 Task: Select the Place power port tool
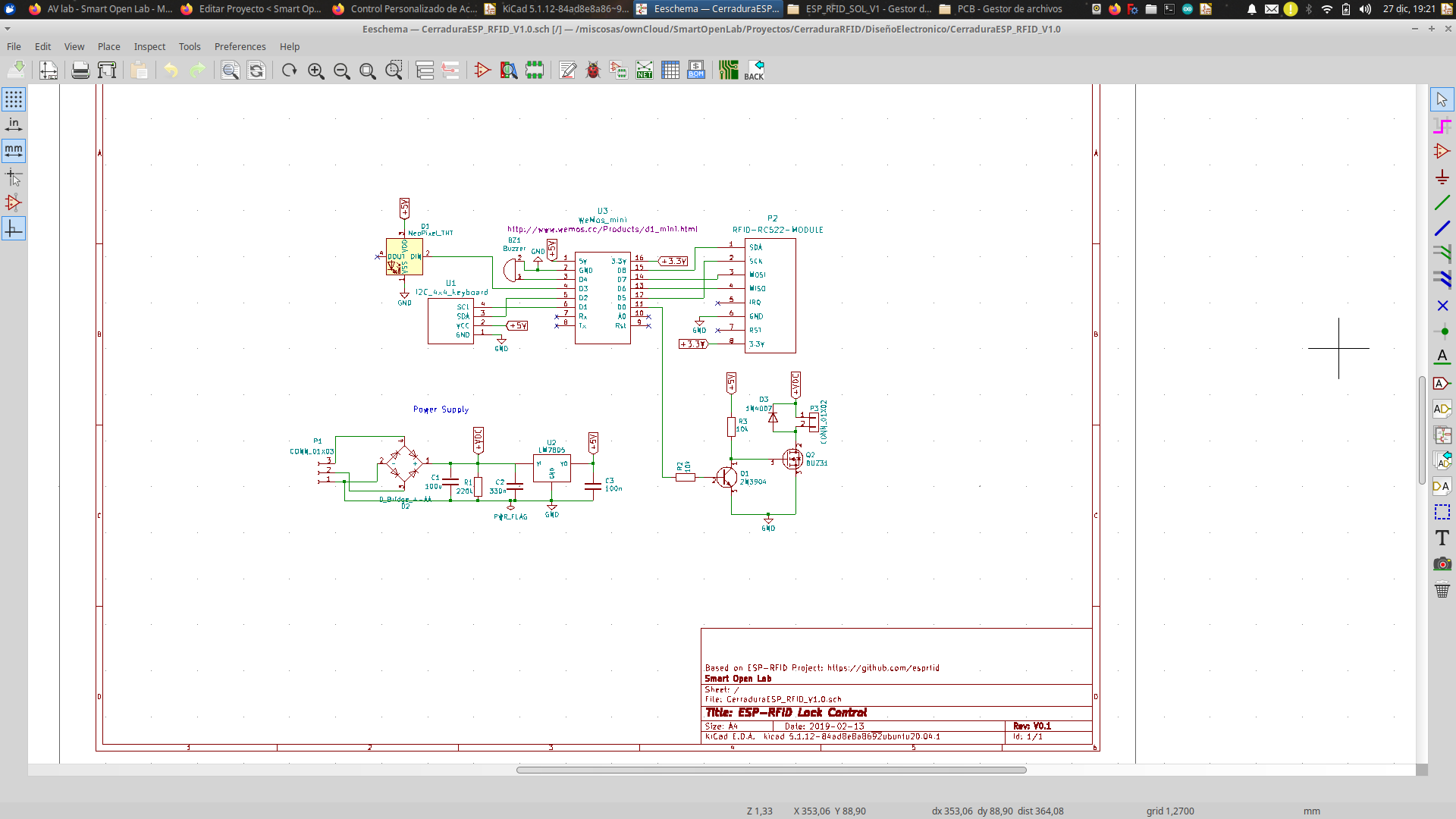[1442, 177]
